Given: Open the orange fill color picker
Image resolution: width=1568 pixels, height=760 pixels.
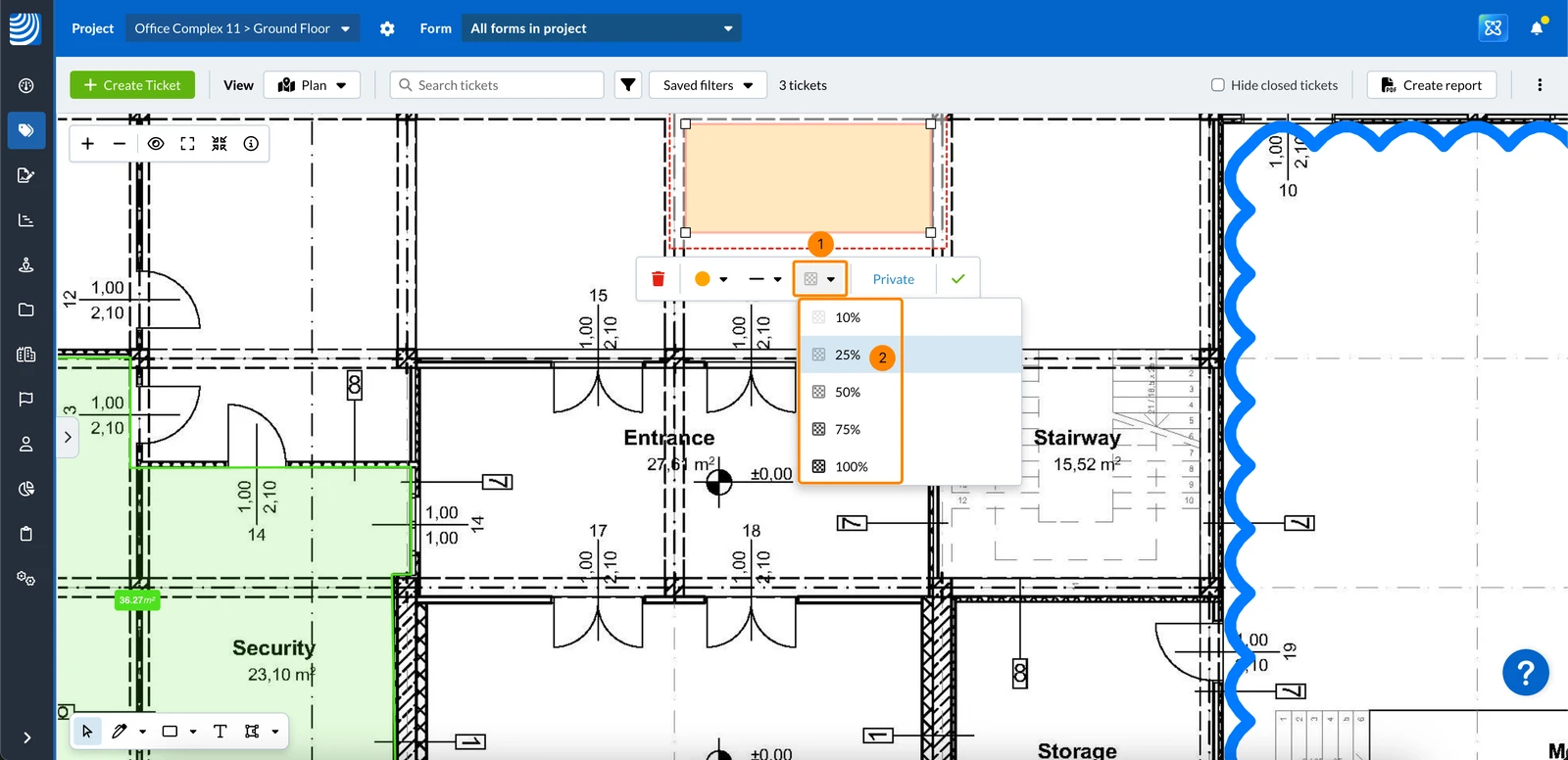Looking at the screenshot, I should coord(710,279).
